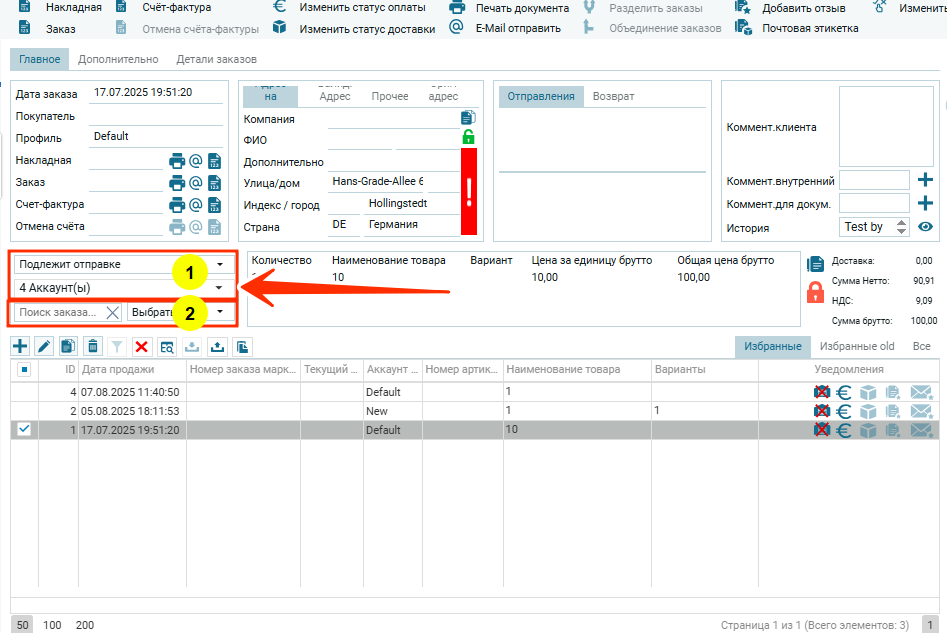Click the pencil edit order icon
Image resolution: width=947 pixels, height=633 pixels.
(x=44, y=346)
